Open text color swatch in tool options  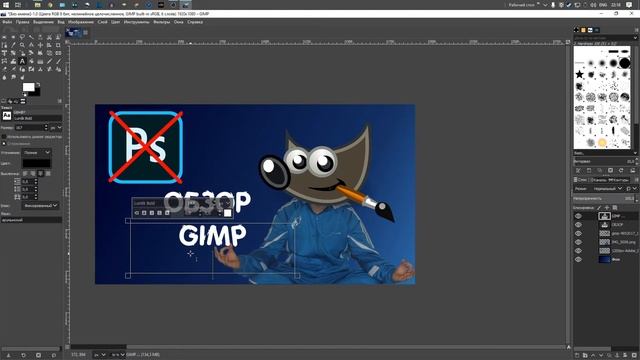36,163
